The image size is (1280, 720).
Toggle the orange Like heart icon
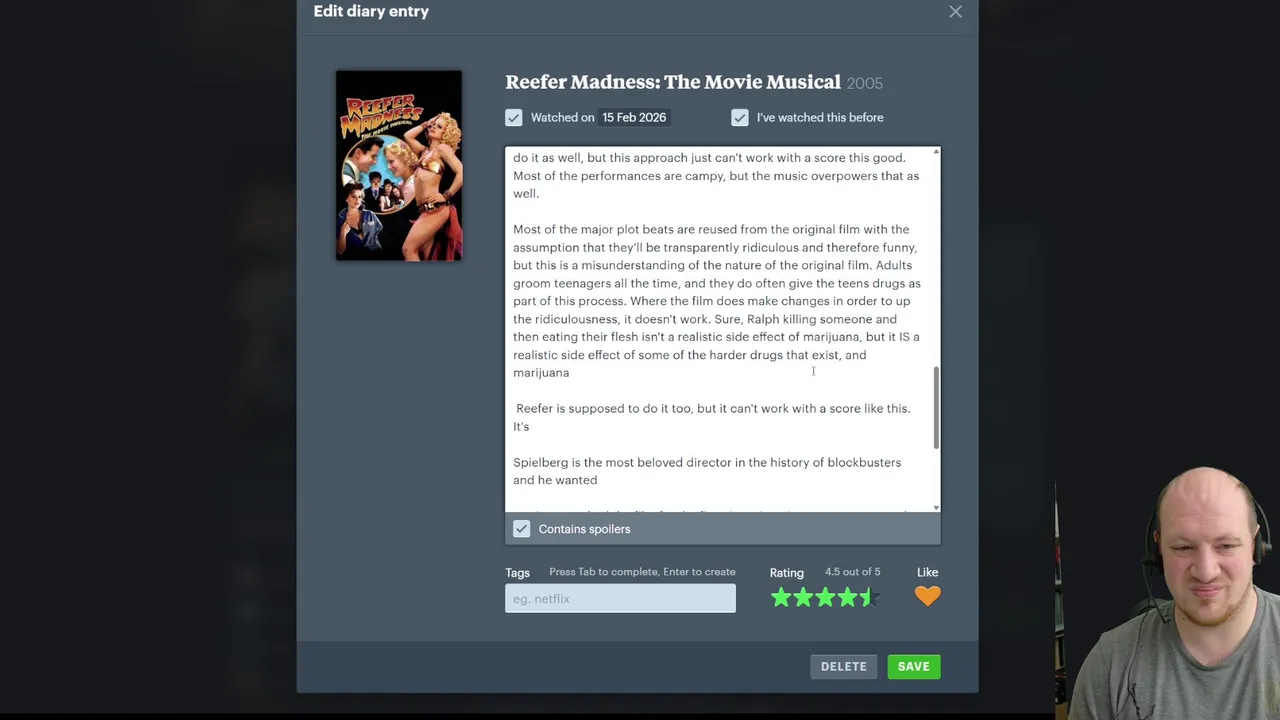(927, 596)
